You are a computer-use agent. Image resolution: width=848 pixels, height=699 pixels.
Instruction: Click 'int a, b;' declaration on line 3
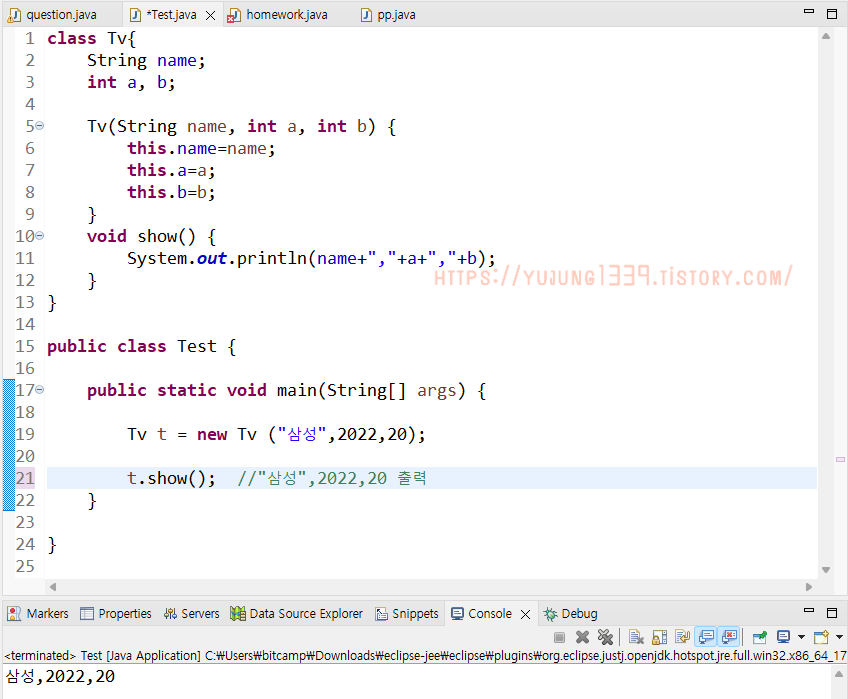point(131,82)
